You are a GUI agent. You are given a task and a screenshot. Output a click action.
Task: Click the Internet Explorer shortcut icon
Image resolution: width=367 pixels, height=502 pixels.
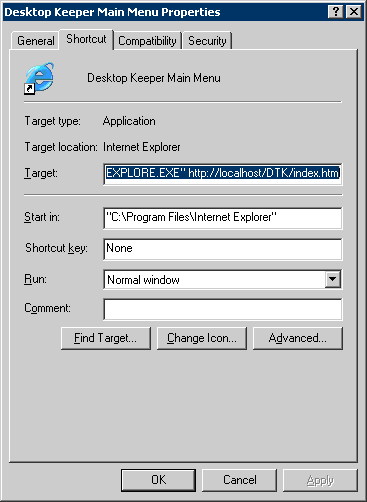[x=39, y=78]
